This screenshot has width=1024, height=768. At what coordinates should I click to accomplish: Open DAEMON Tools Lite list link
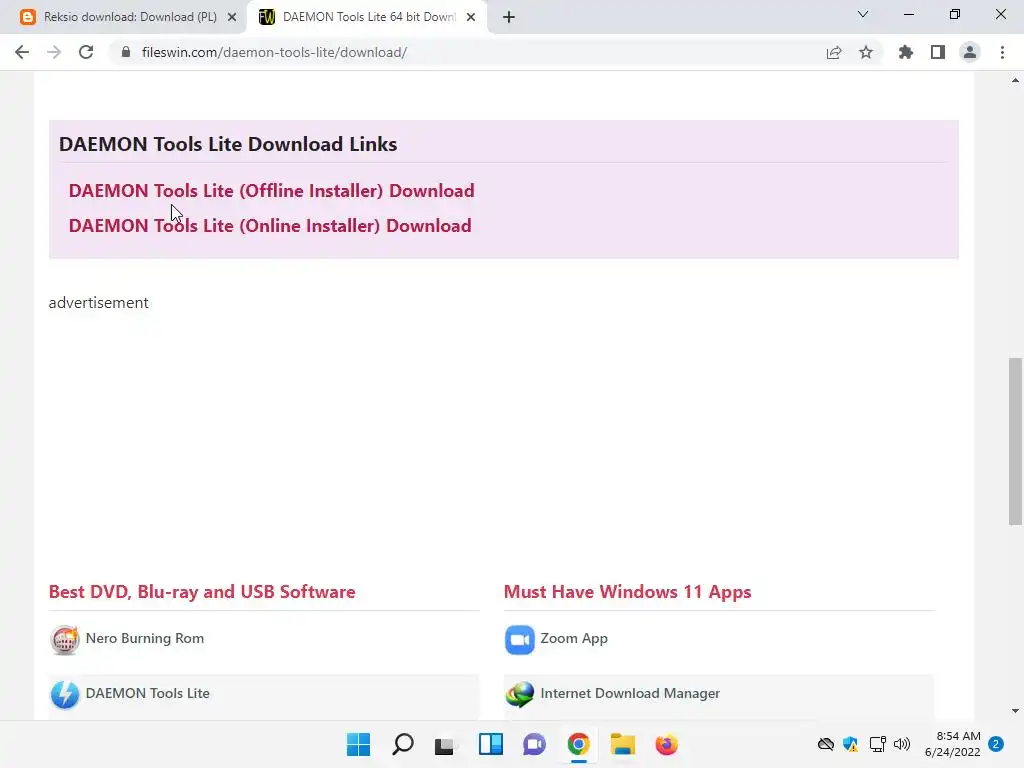pyautogui.click(x=148, y=693)
